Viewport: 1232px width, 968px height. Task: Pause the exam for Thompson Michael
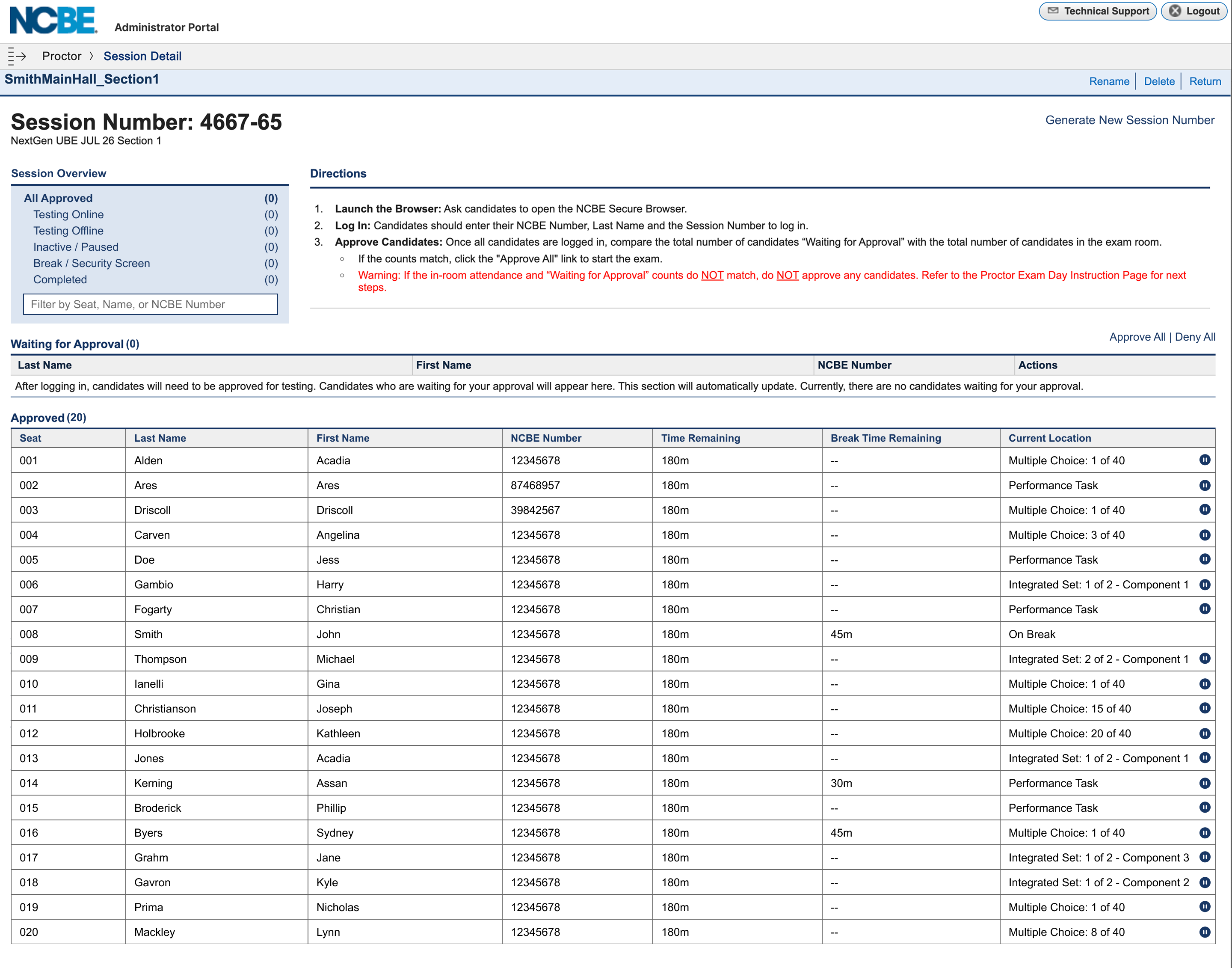(x=1204, y=658)
